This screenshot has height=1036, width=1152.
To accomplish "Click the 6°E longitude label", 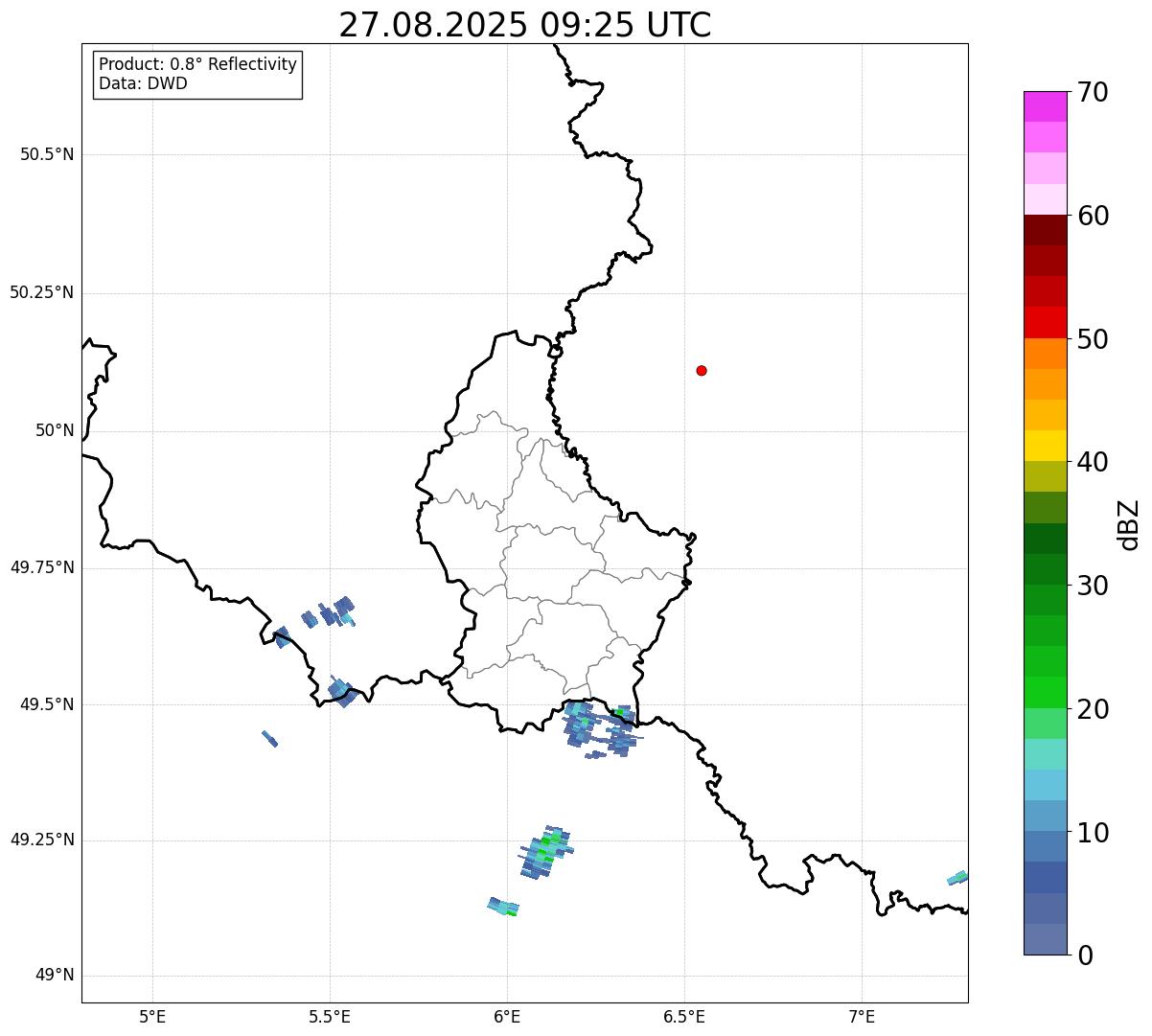I will (507, 1016).
